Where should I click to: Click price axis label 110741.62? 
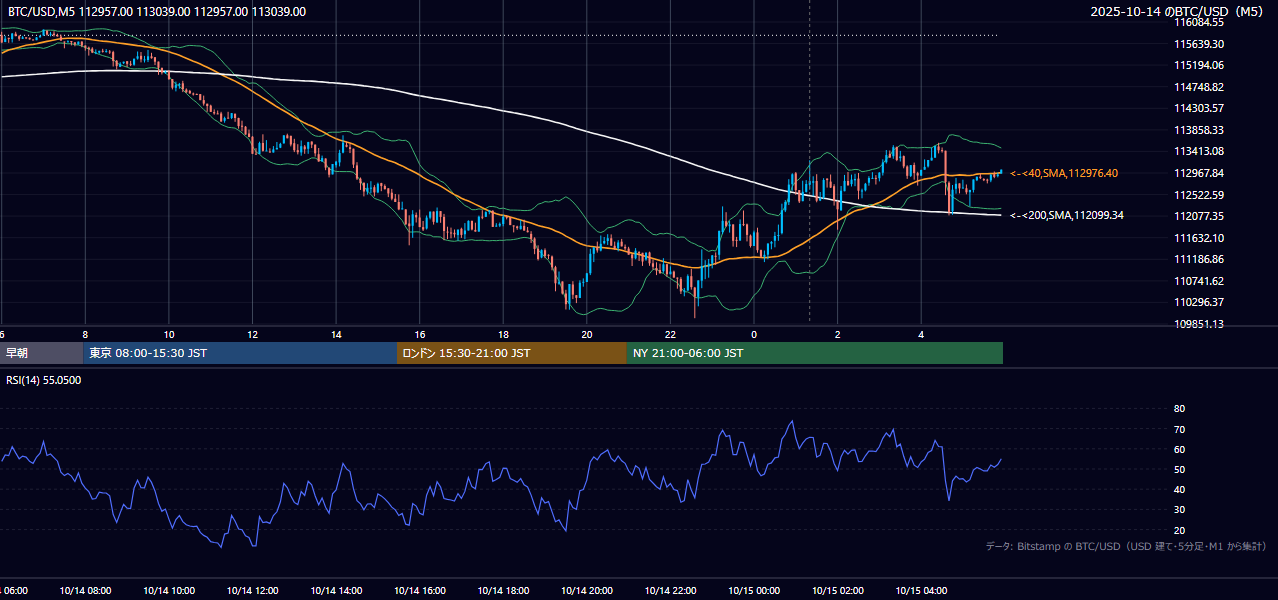[x=1199, y=281]
